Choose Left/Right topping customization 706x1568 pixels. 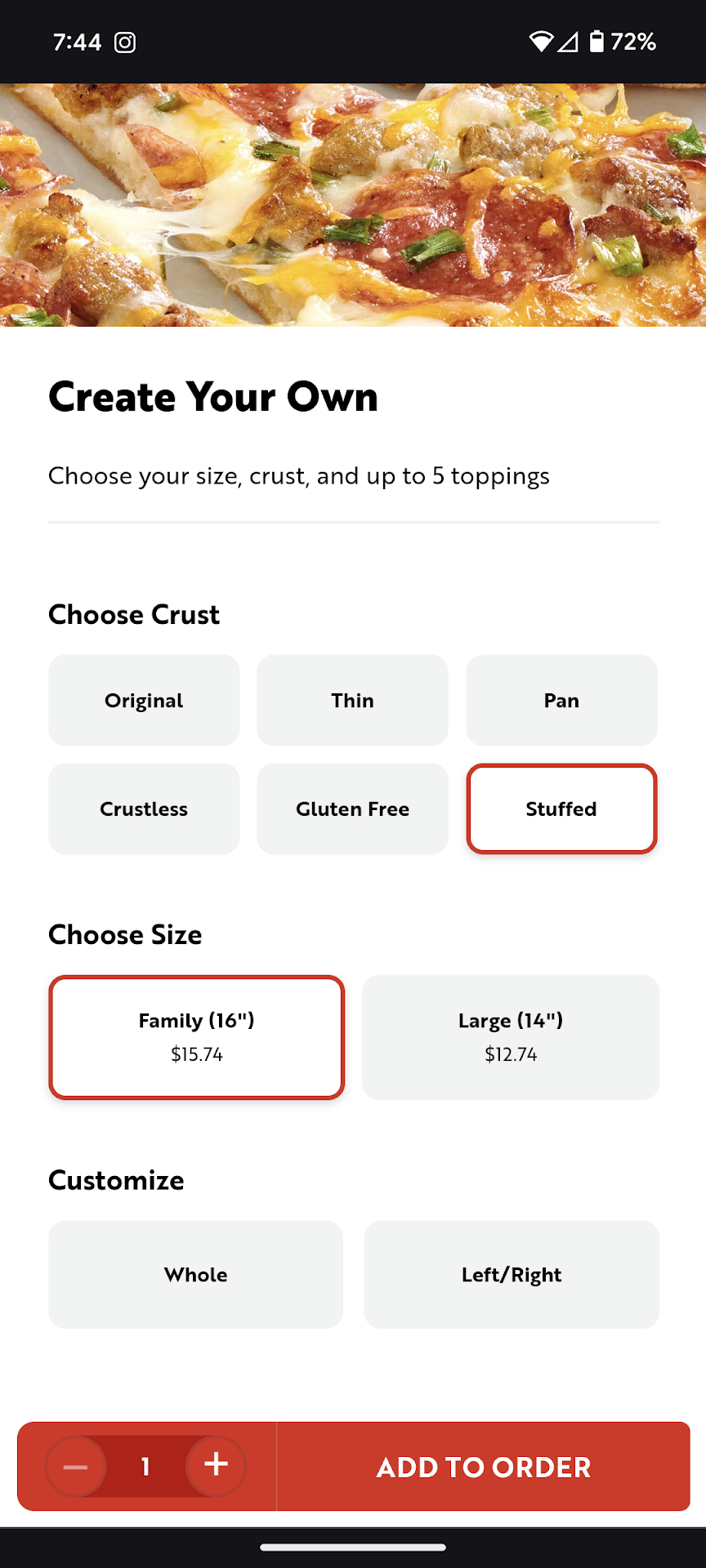tap(512, 1275)
